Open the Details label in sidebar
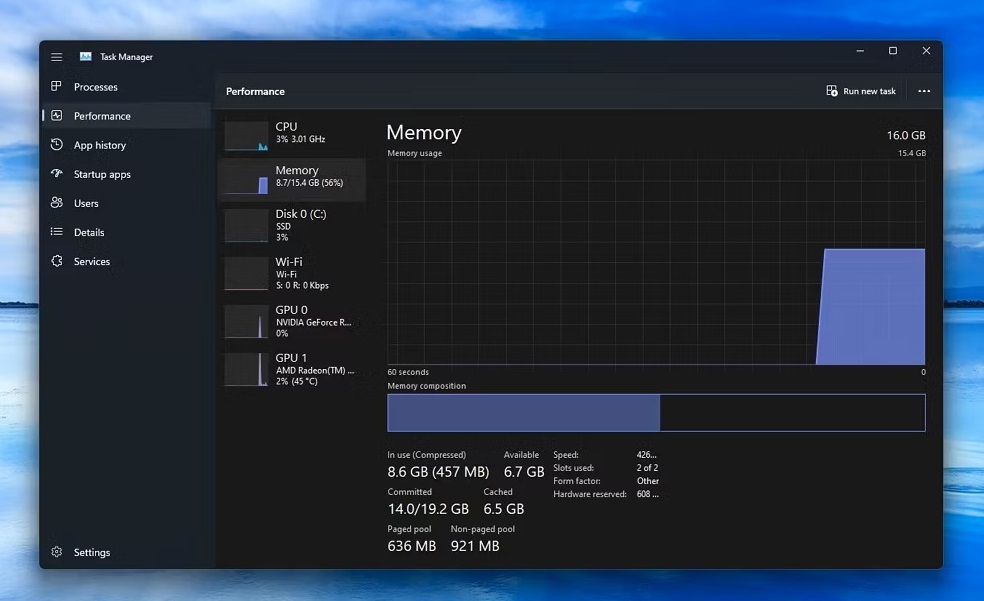Viewport: 984px width, 601px height. pos(89,232)
